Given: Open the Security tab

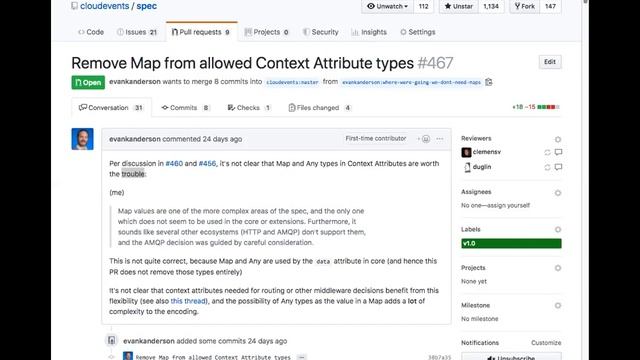Looking at the screenshot, I should pyautogui.click(x=321, y=32).
